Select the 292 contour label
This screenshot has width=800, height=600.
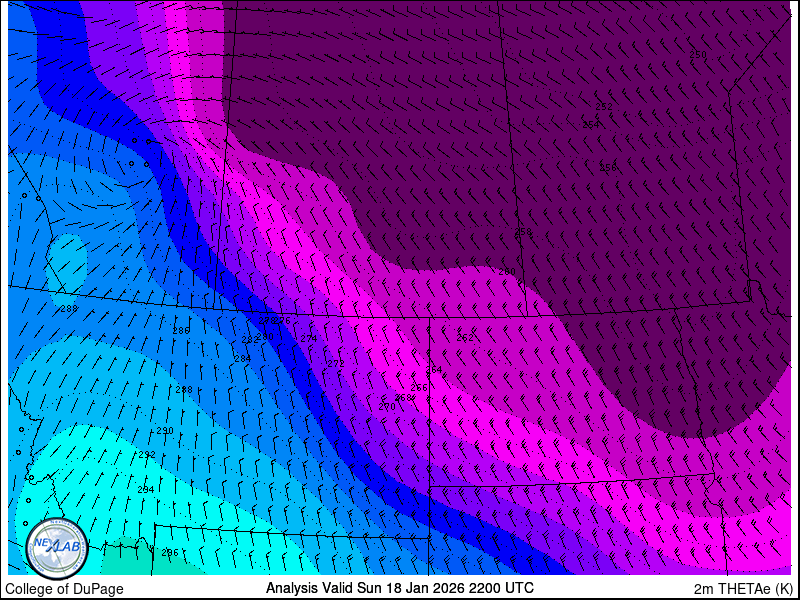pos(147,455)
